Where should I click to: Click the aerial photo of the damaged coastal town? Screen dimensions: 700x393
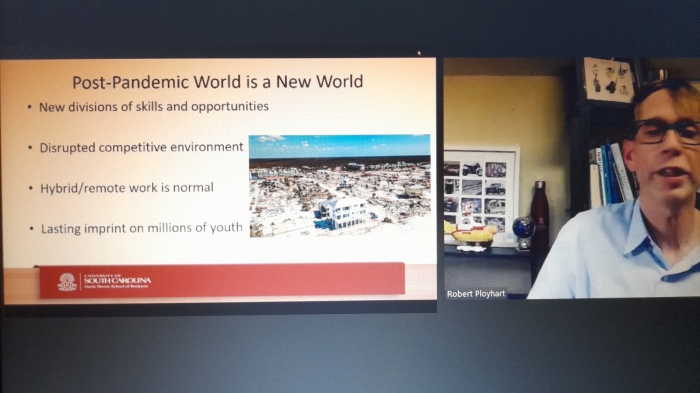[x=340, y=185]
